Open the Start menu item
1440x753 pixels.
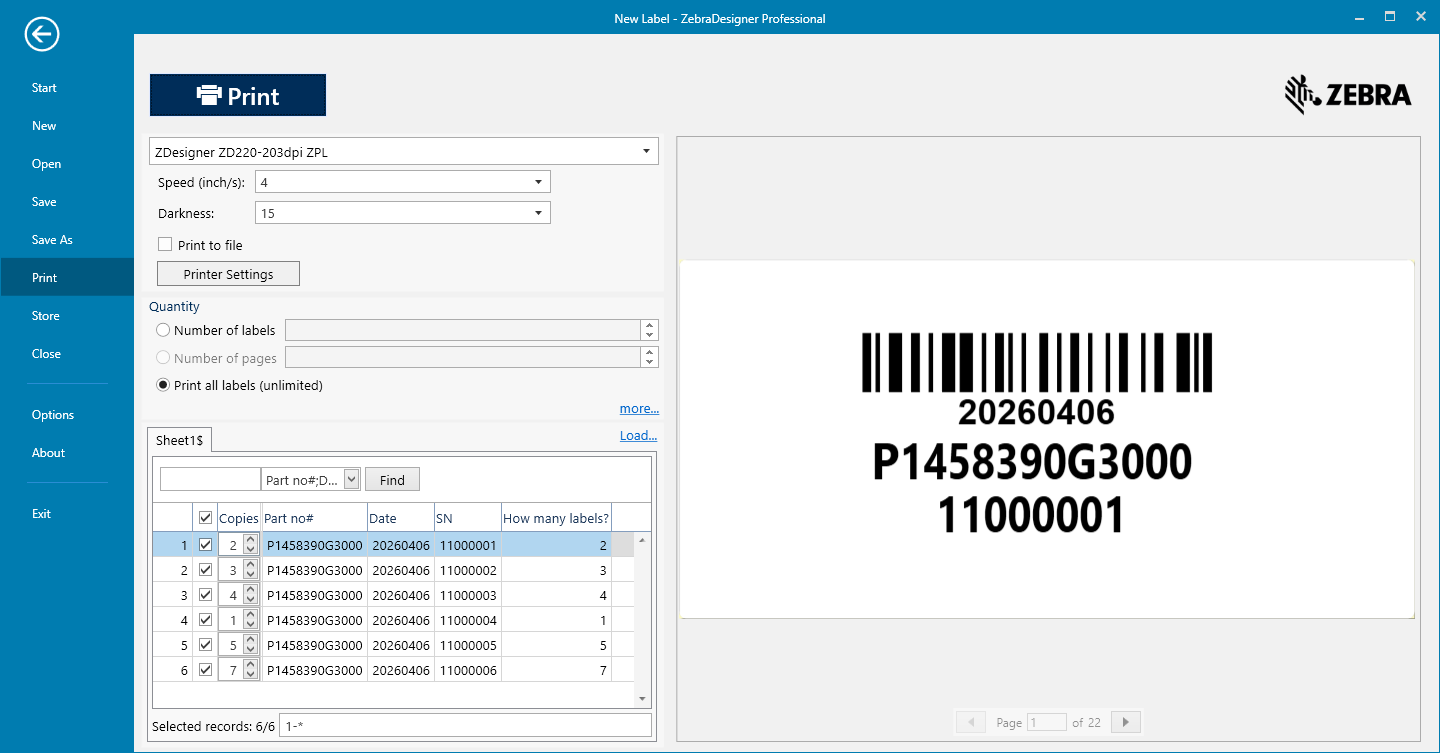[x=44, y=88]
